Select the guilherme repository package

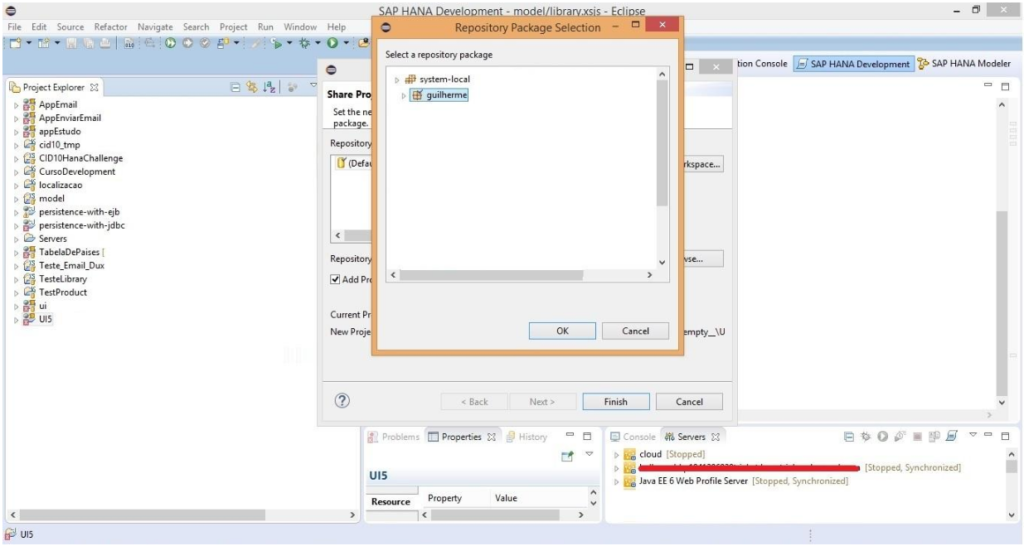(x=446, y=96)
